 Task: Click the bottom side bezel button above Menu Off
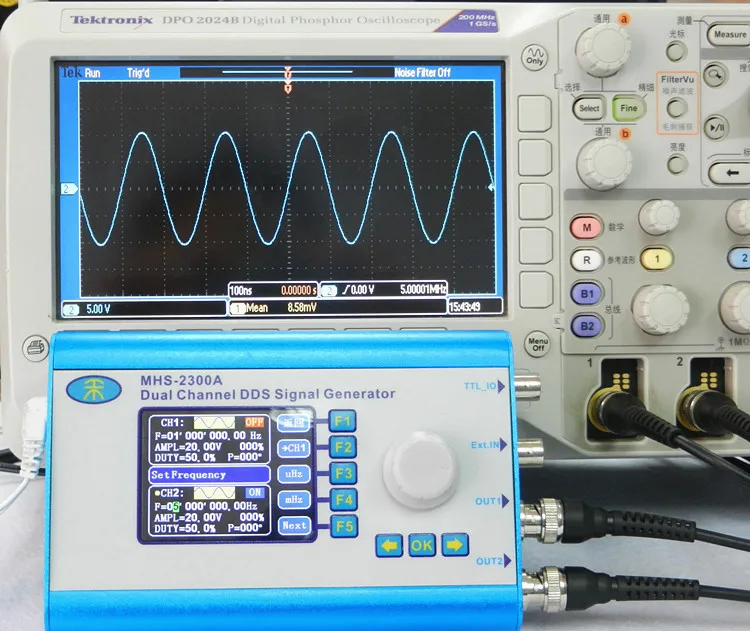pyautogui.click(x=536, y=289)
